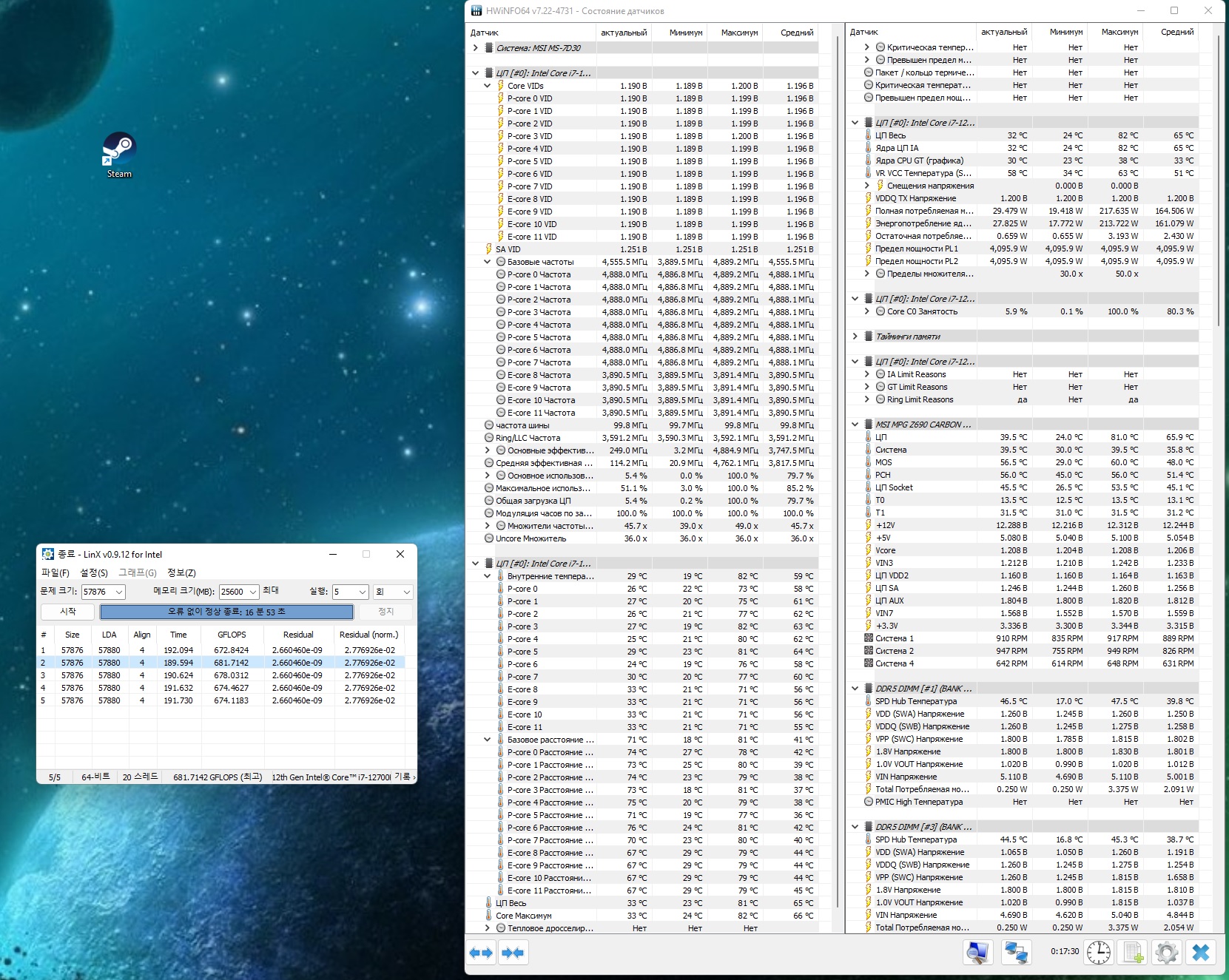Click the 681.7142 GFLOPS (최고) status bar entry
Image resolution: width=1229 pixels, height=980 pixels.
click(x=218, y=777)
